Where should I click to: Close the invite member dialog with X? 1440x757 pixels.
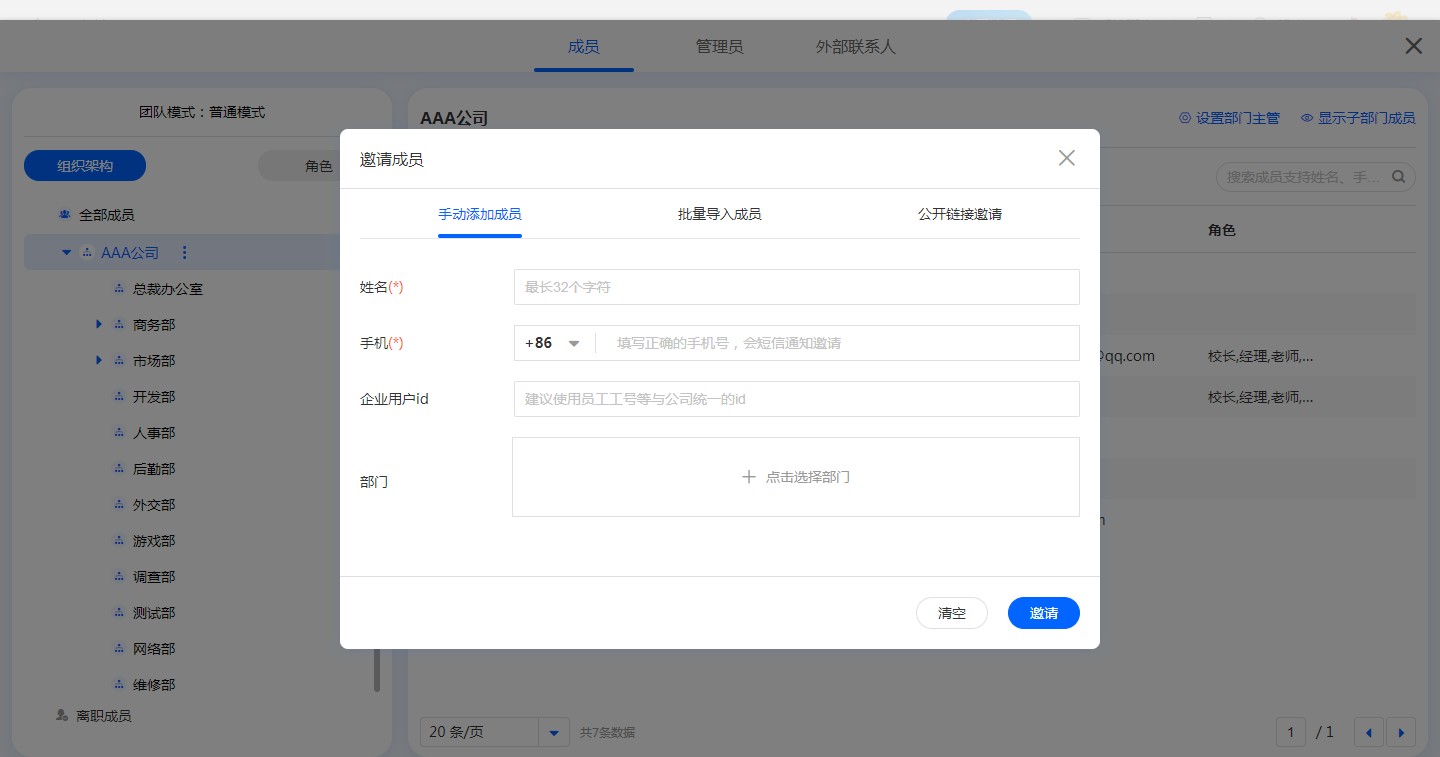(1066, 158)
